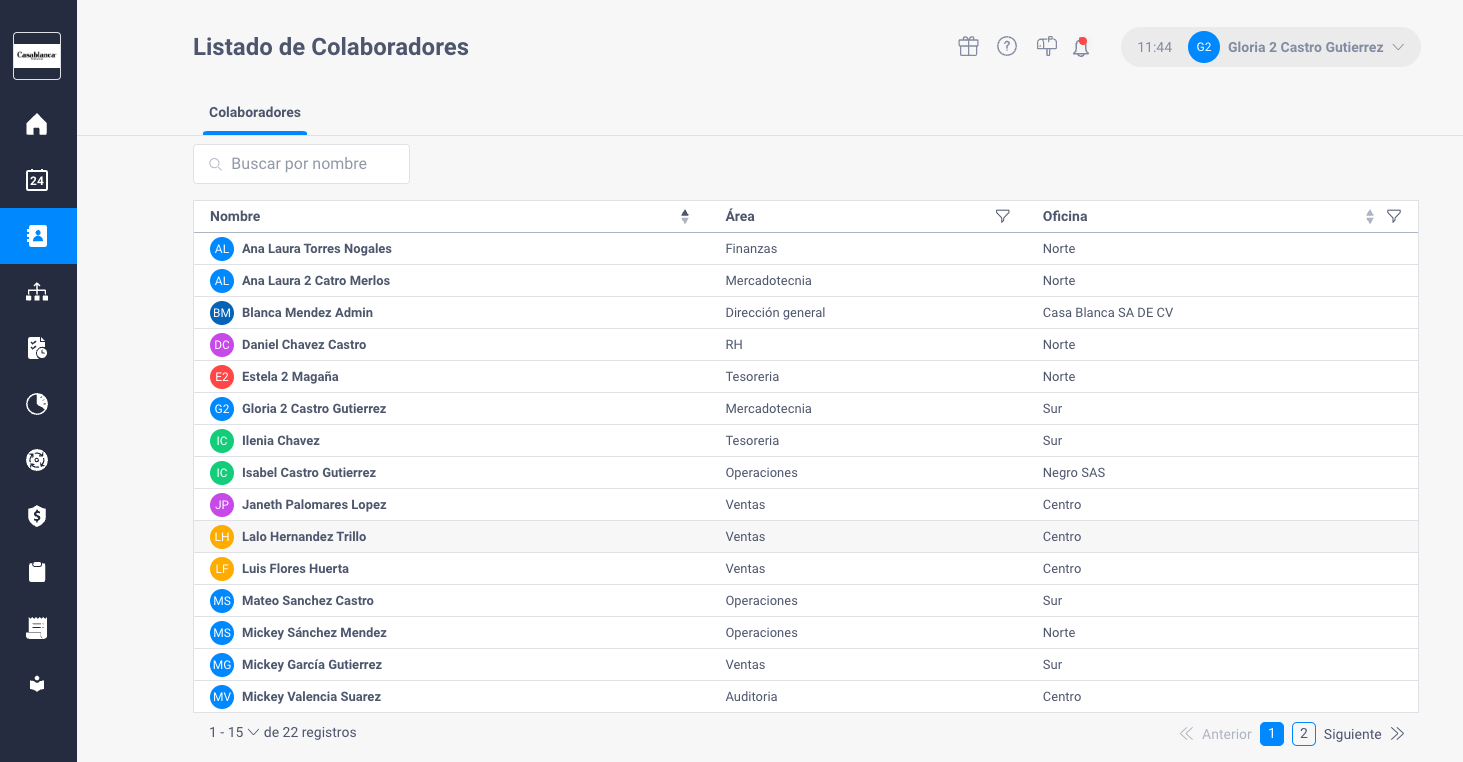Open the organization chart sidebar icon
1463x762 pixels.
tap(37, 292)
